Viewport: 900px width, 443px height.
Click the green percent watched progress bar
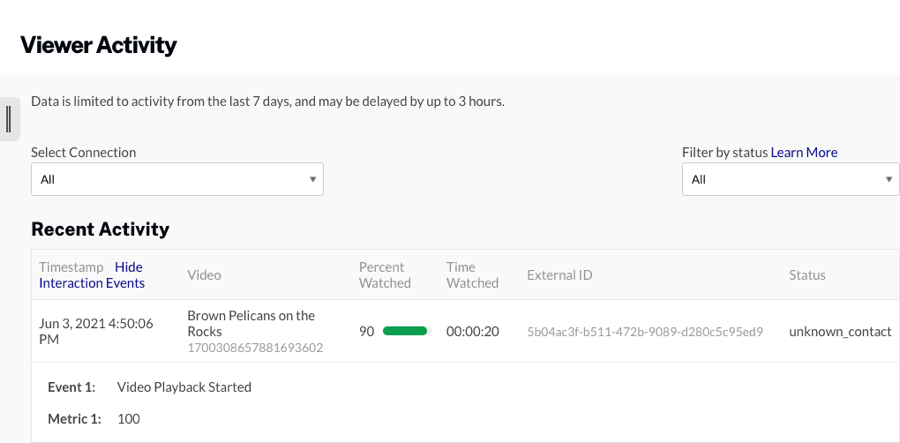tap(404, 331)
